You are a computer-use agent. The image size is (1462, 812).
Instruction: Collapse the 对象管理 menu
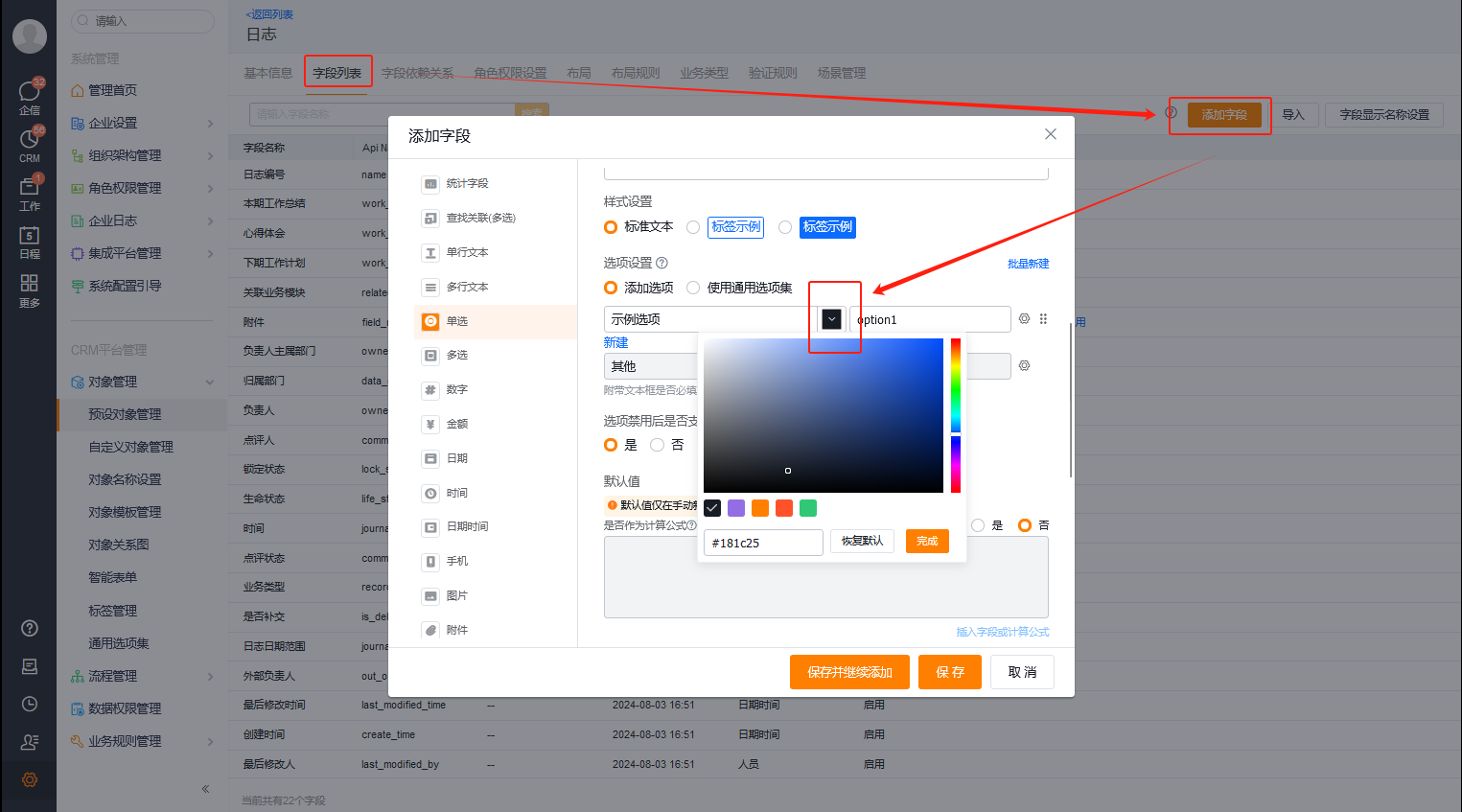pos(143,382)
